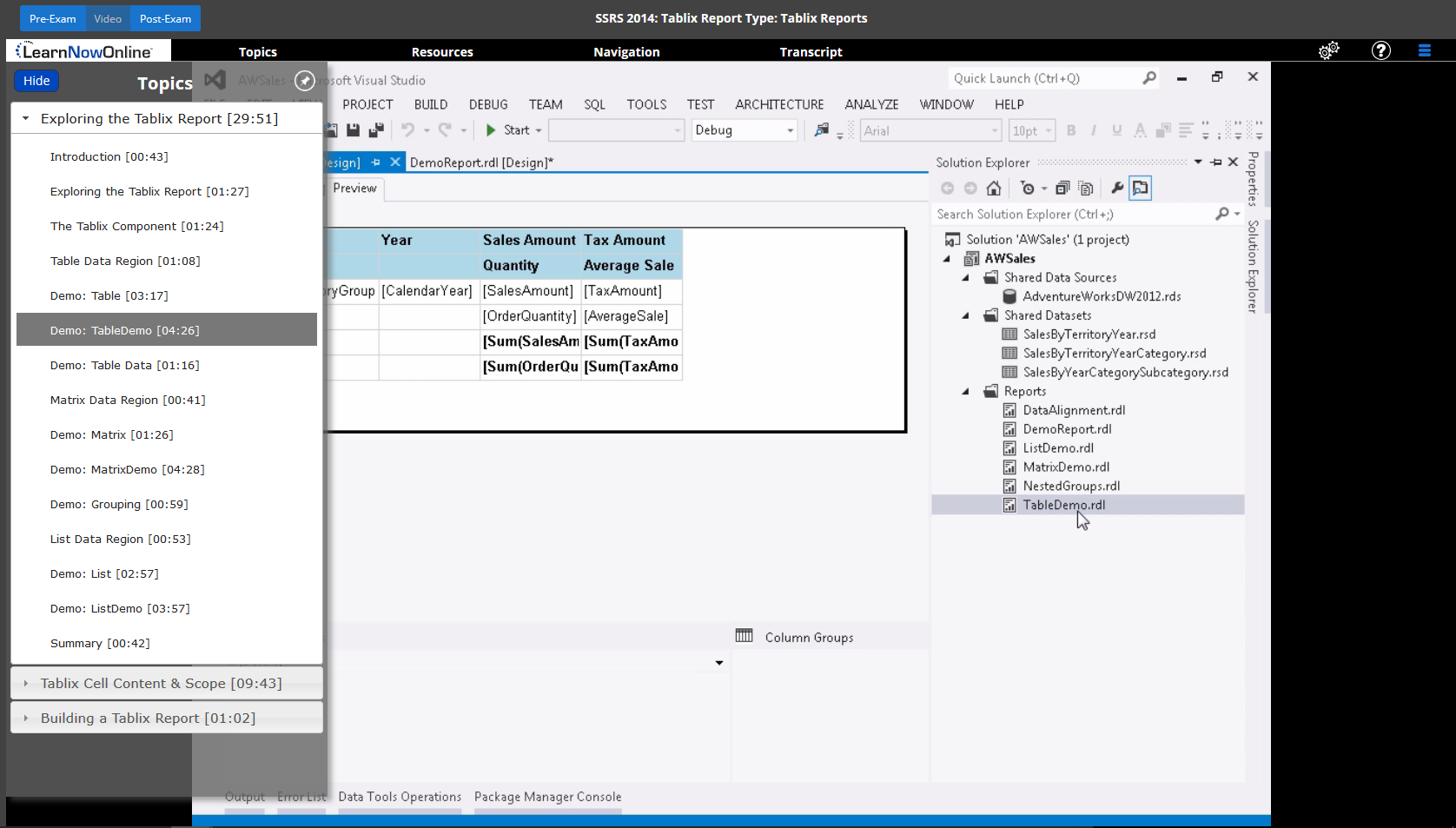
Task: Open the Demo: Matrix topic link
Action: click(111, 434)
